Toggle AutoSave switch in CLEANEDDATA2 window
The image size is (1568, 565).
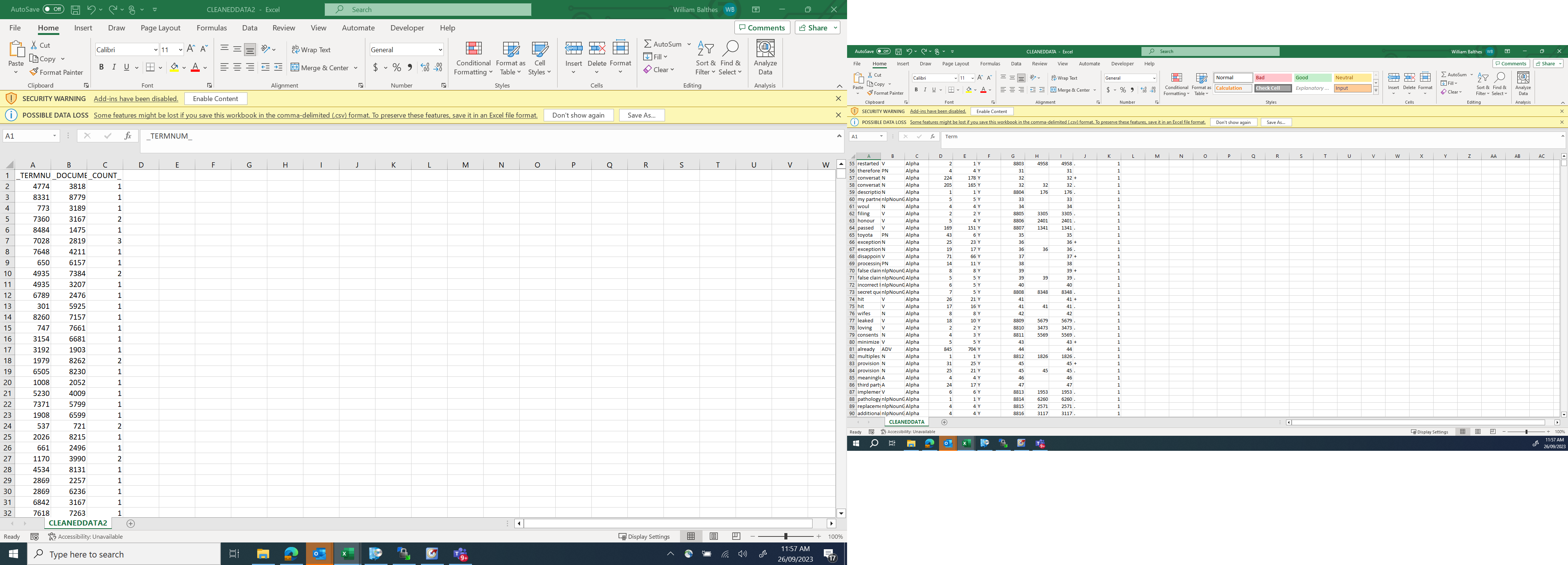tap(53, 9)
